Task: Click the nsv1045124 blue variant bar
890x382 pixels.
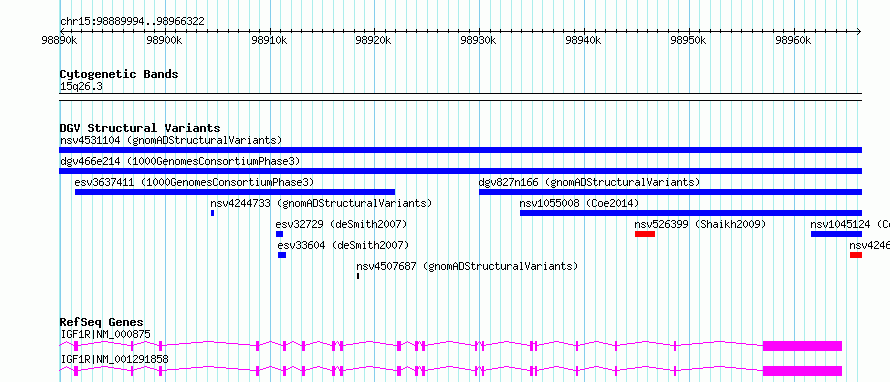Action: click(x=836, y=234)
